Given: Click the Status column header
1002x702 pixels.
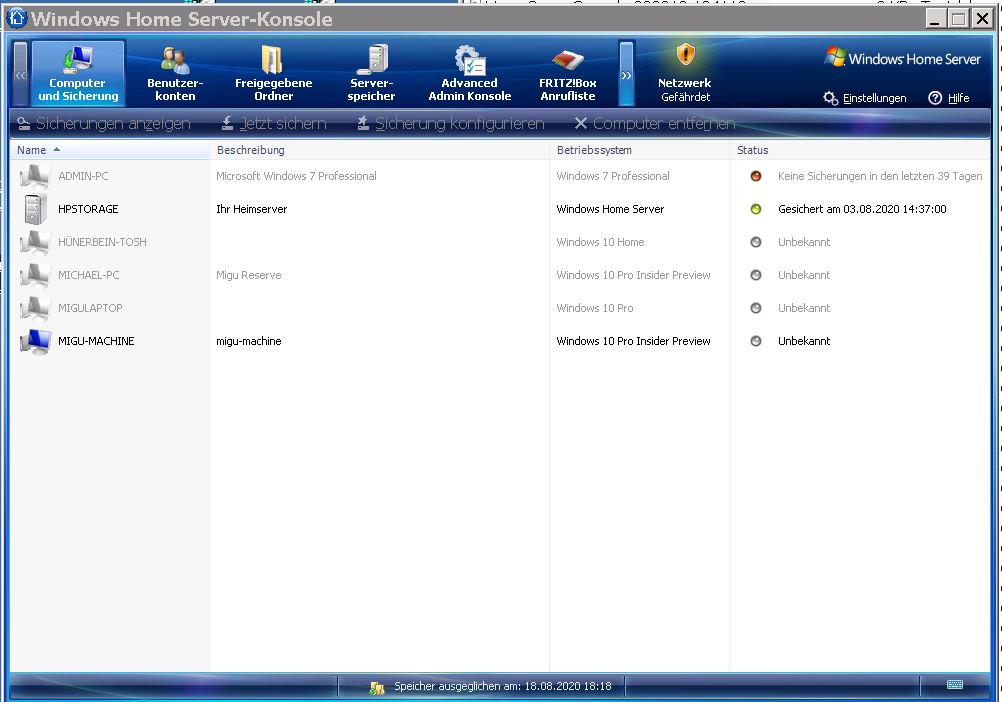Looking at the screenshot, I should tap(753, 150).
